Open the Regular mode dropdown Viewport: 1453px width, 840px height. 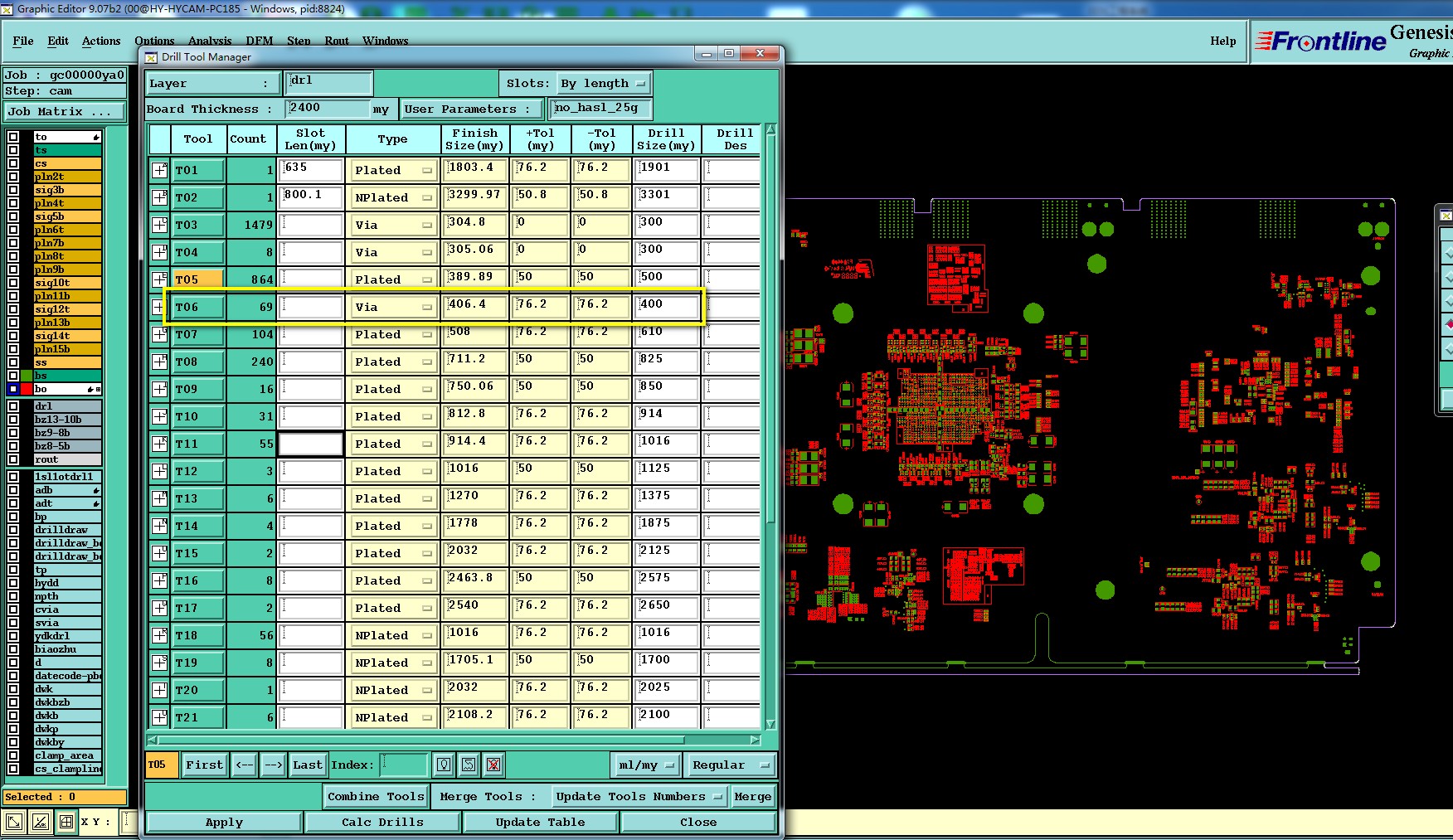pos(730,765)
